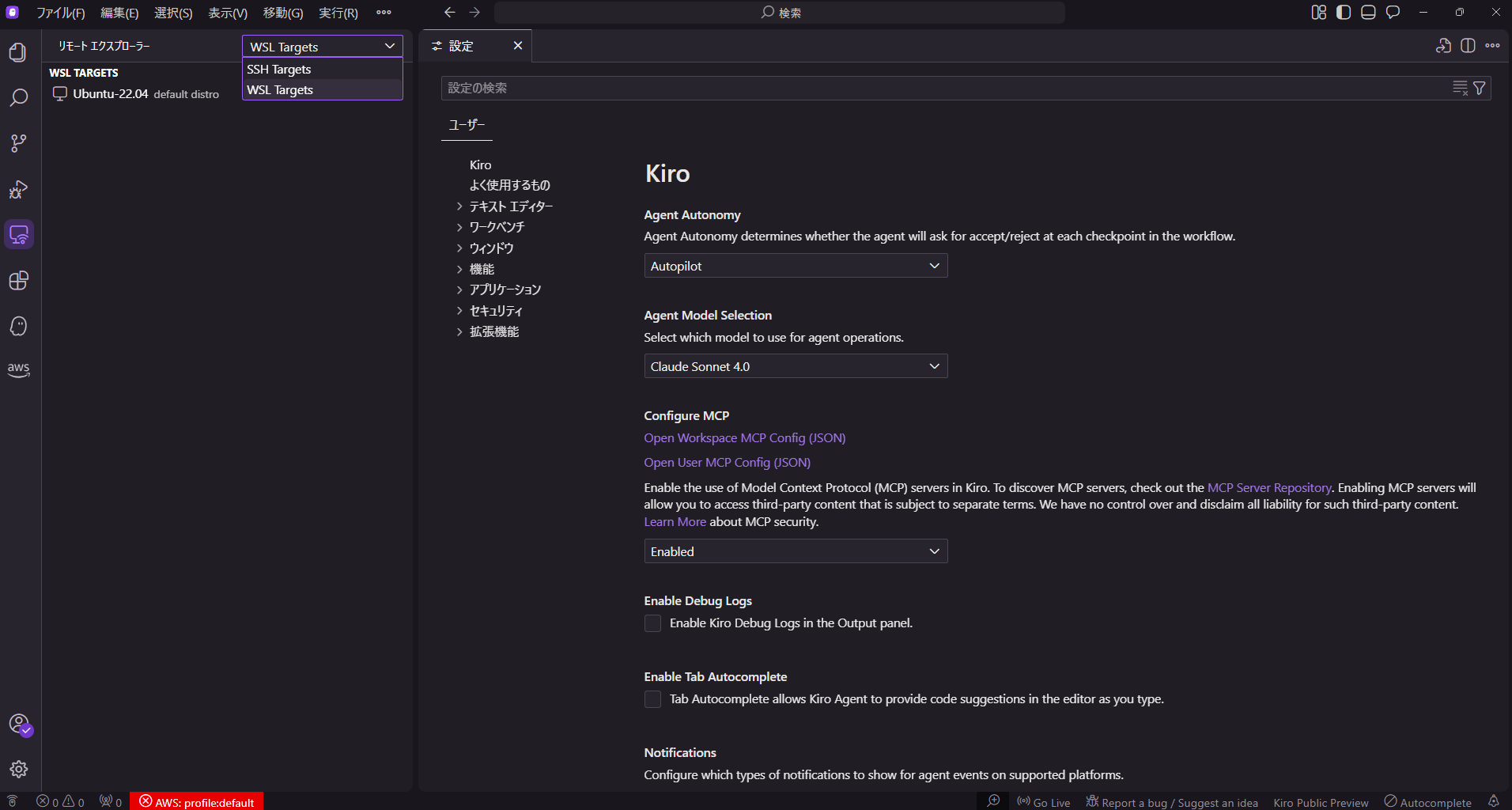Open the editor's more actions menu
Viewport: 1512px width, 810px height.
click(1492, 46)
